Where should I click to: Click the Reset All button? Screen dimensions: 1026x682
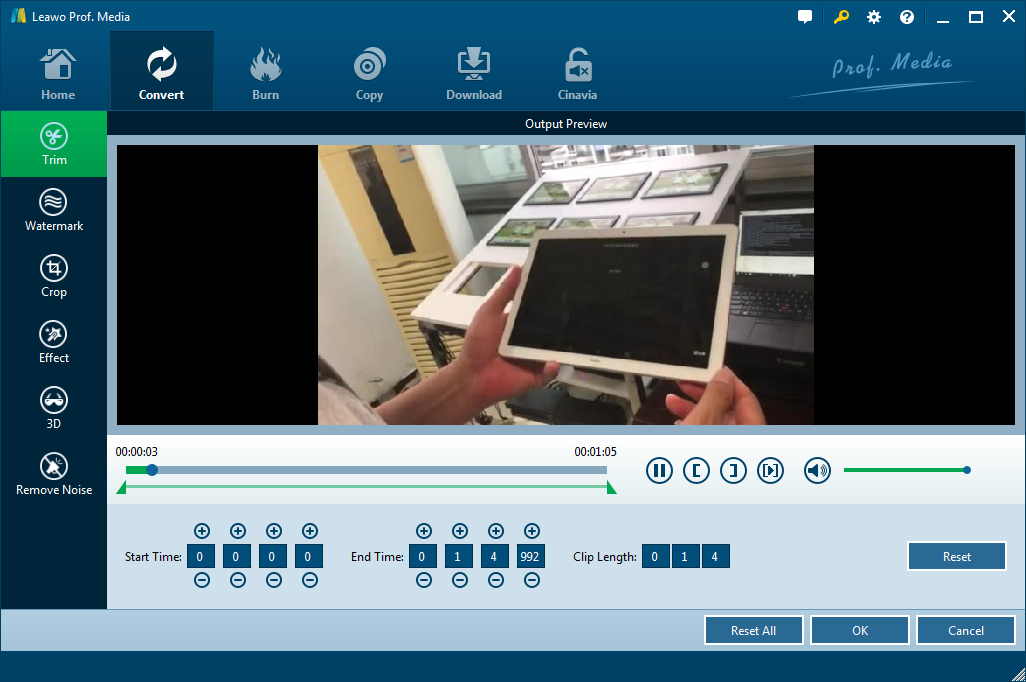click(x=754, y=630)
